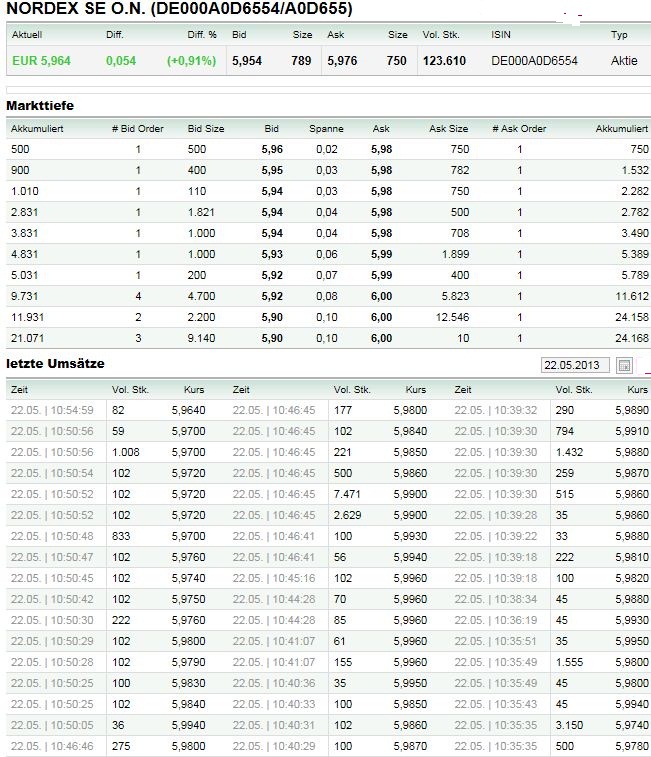Viewport: 651px width, 757px height.
Task: Click trade volume 3.150
Action: [569, 725]
